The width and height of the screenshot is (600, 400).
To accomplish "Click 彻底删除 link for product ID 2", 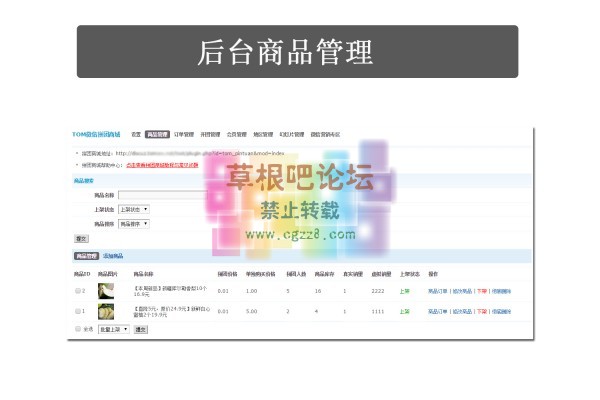I will (501, 291).
